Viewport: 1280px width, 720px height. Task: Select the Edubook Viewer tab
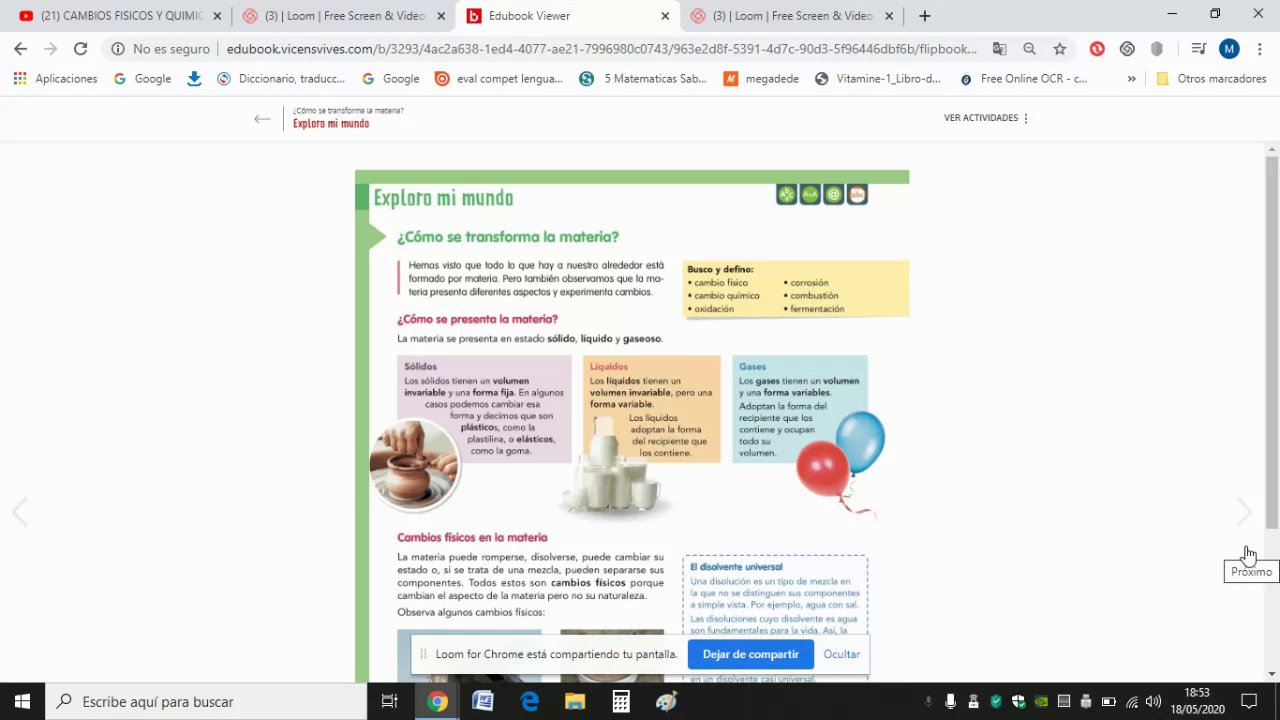(x=567, y=16)
